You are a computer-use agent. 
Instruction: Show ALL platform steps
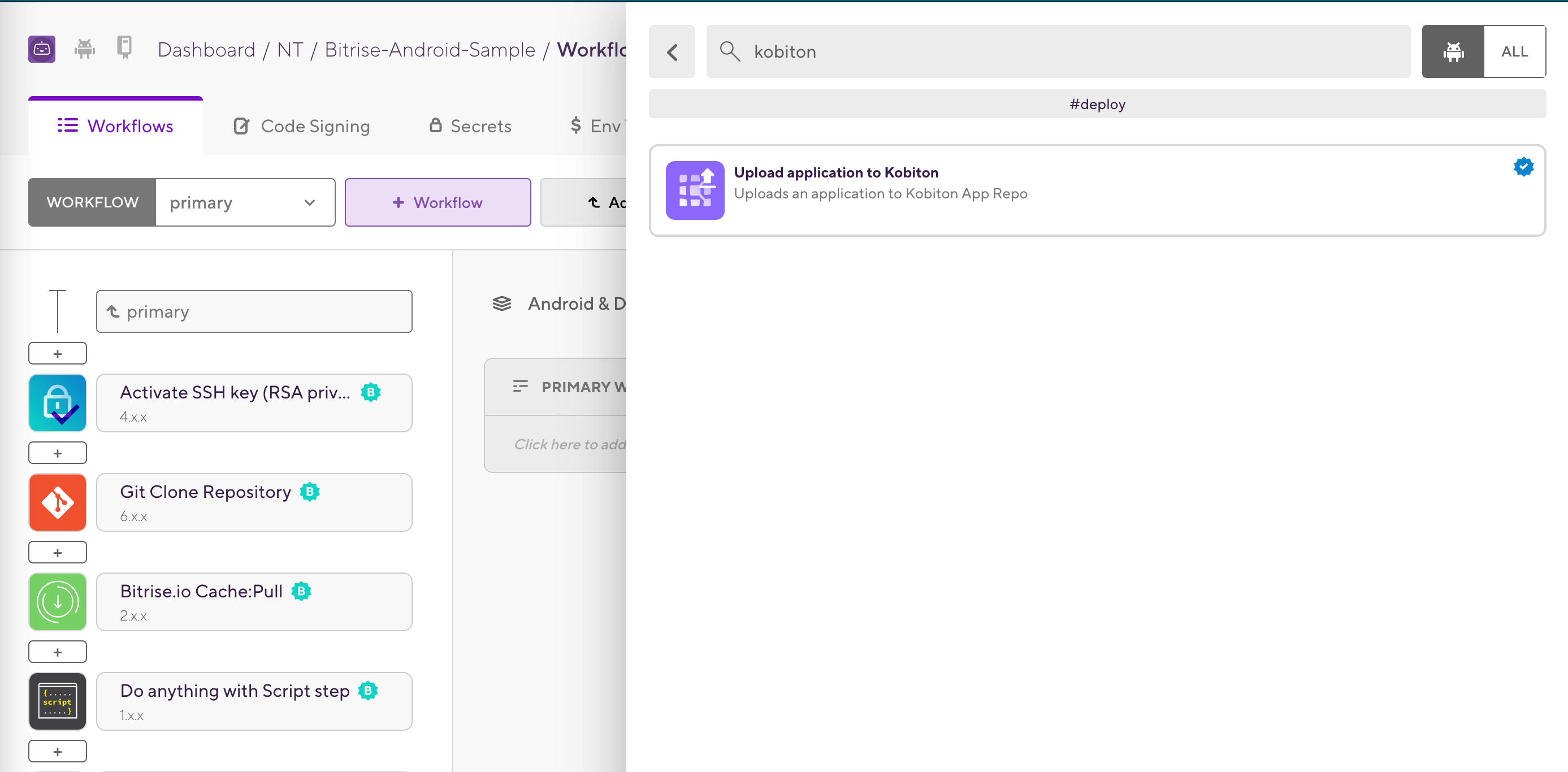pos(1515,52)
